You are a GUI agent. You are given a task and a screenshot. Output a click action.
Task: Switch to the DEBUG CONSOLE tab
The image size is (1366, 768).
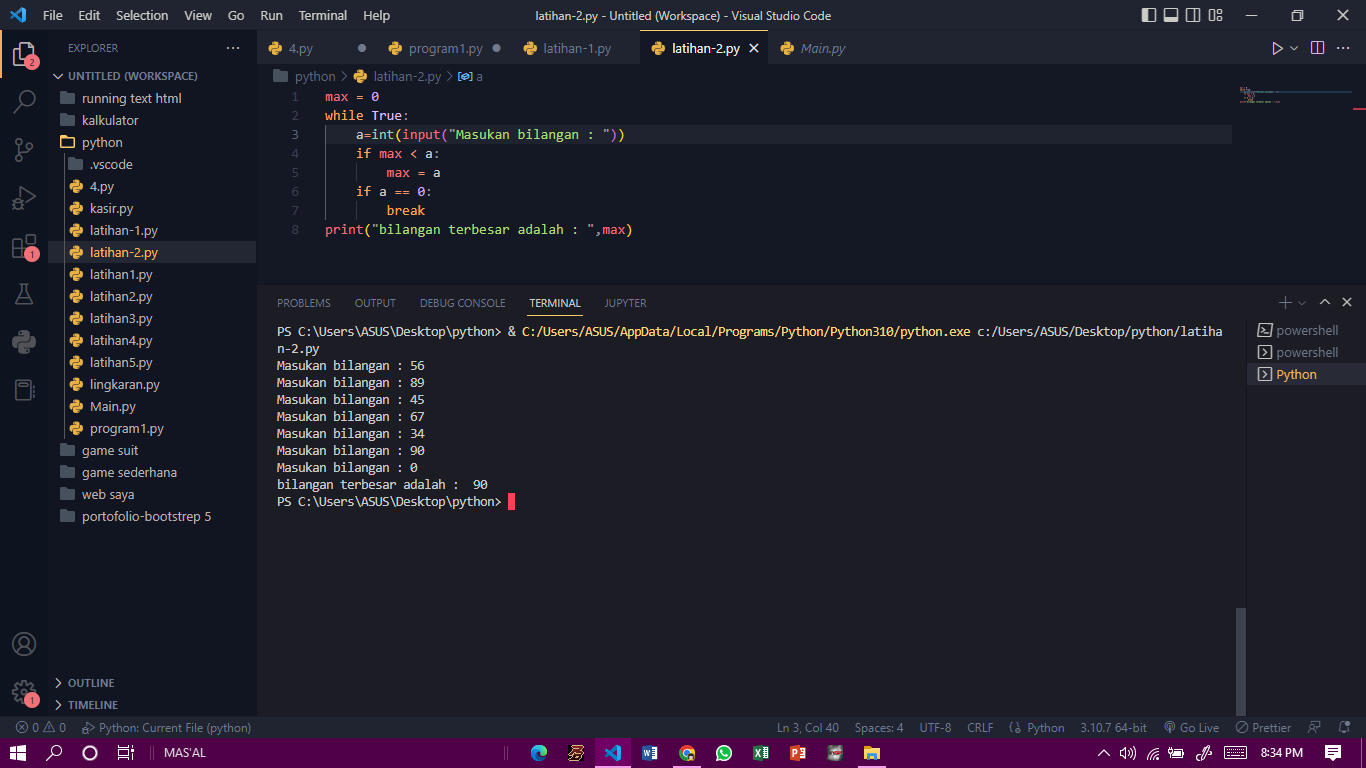tap(463, 303)
